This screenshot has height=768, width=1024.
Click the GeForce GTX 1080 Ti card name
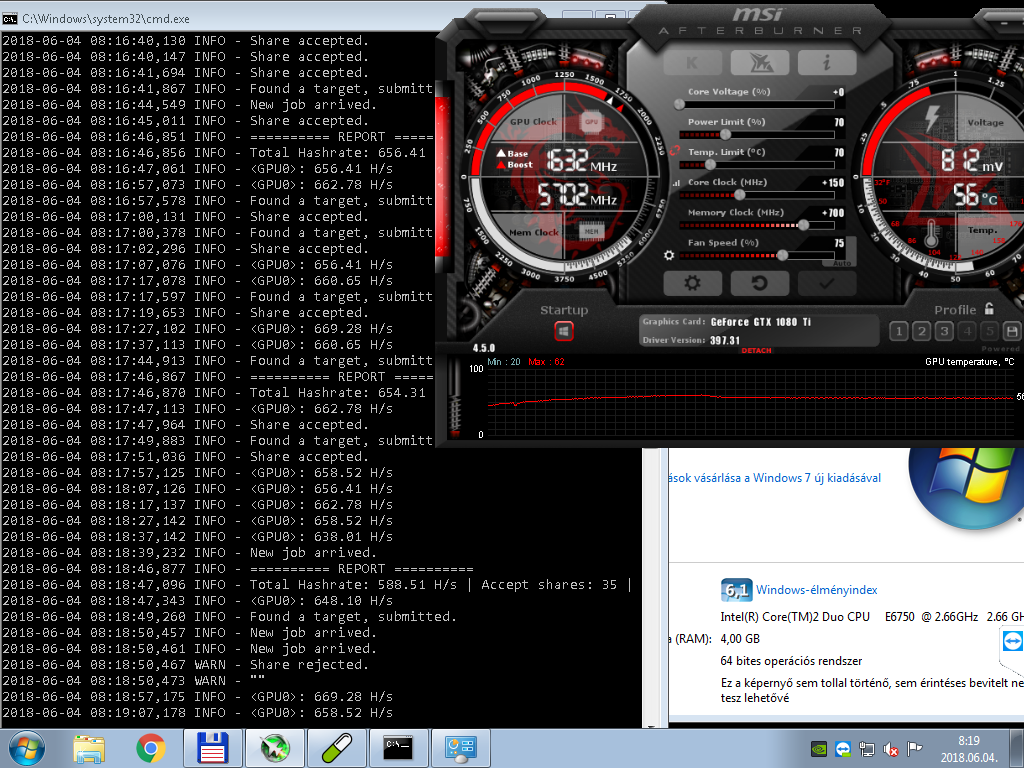click(x=761, y=322)
